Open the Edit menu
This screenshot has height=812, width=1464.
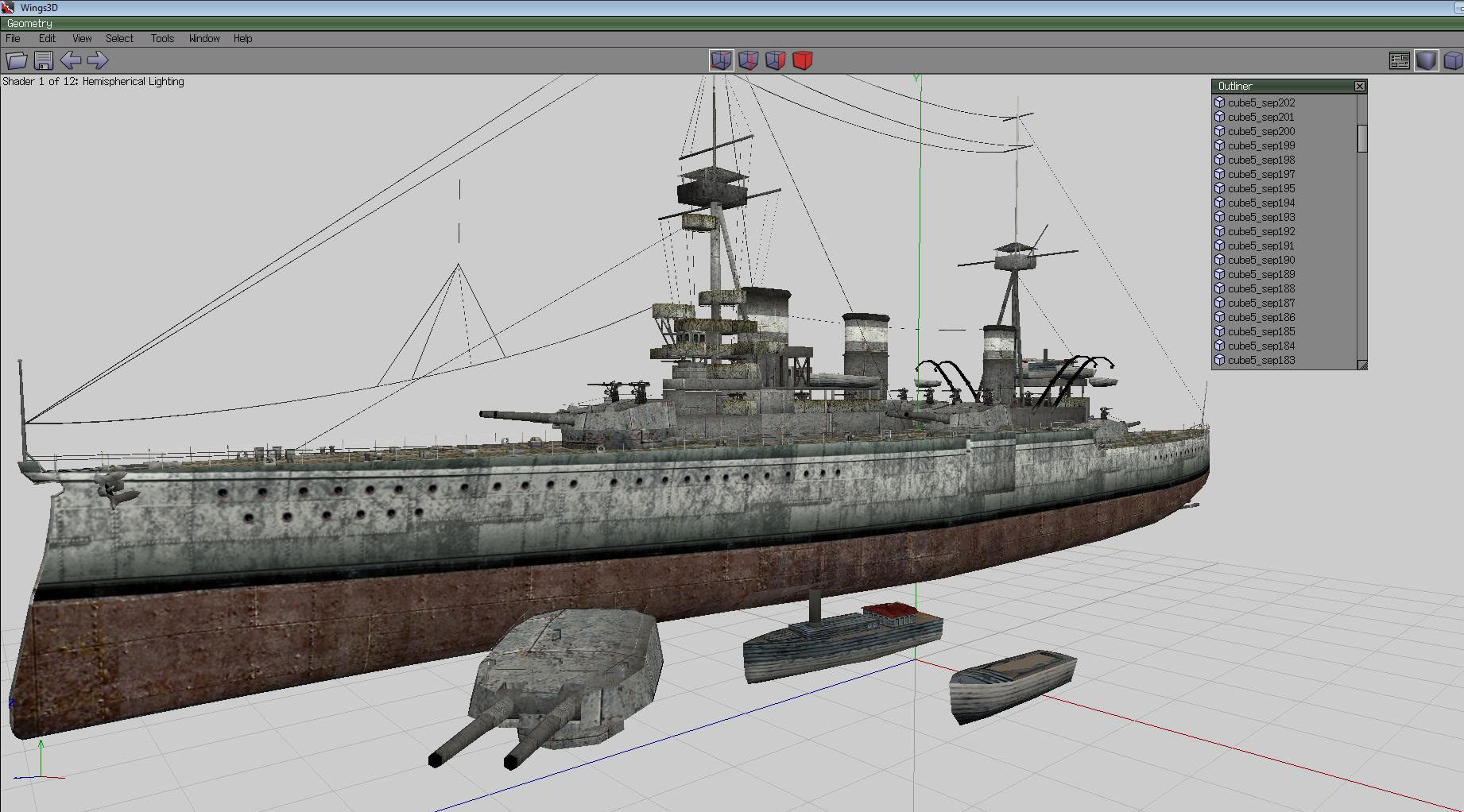tap(47, 38)
